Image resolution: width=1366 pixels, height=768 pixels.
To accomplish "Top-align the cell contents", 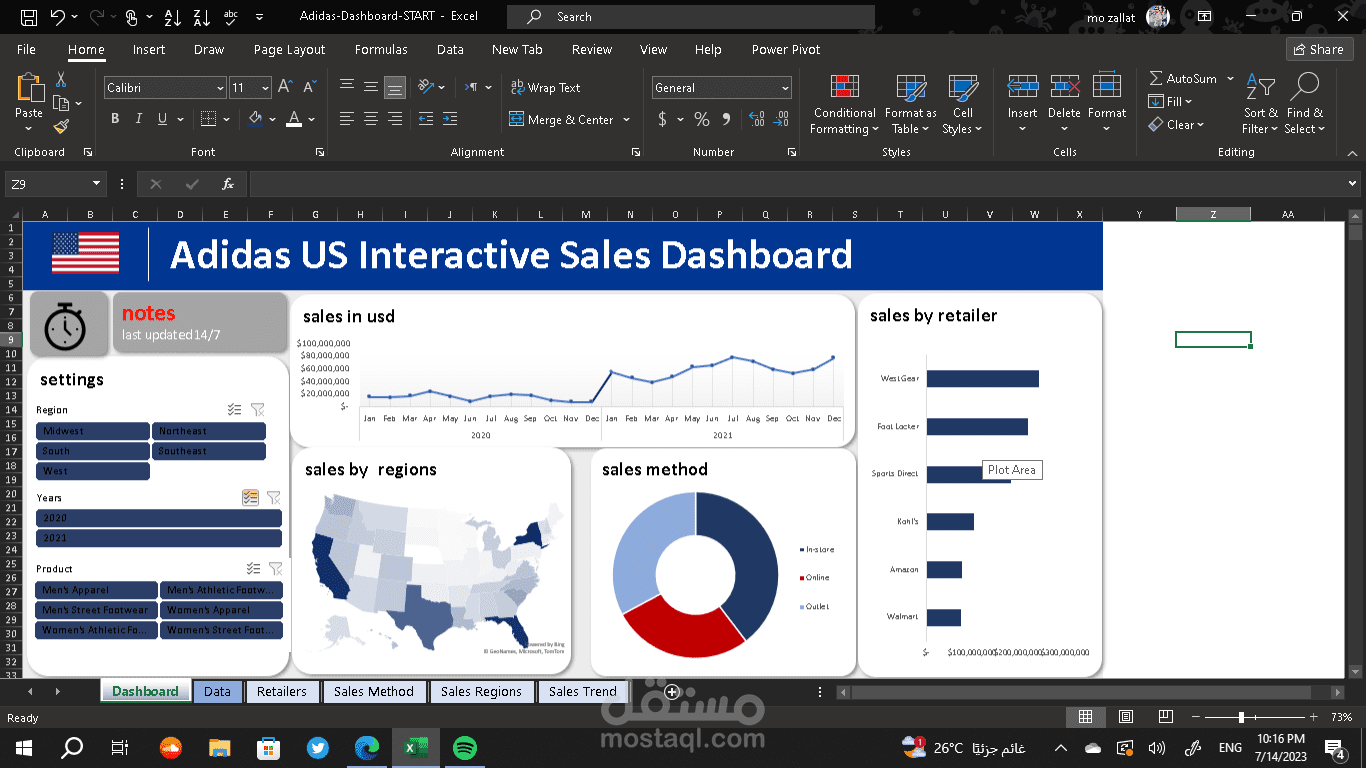I will (347, 87).
